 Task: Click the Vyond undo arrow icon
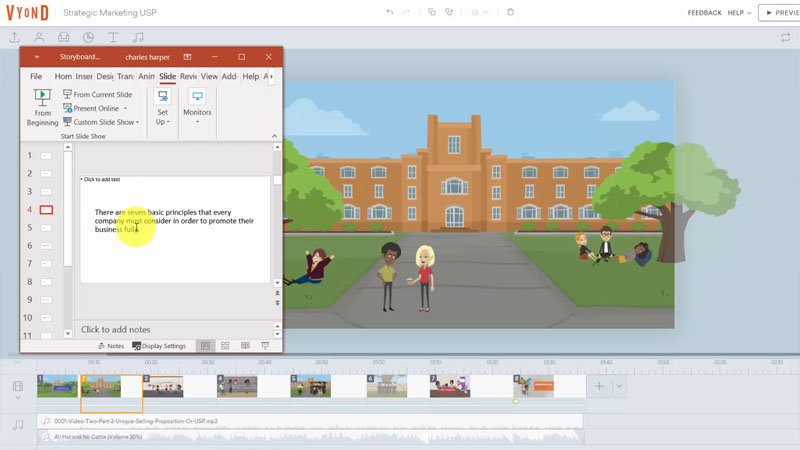[390, 12]
